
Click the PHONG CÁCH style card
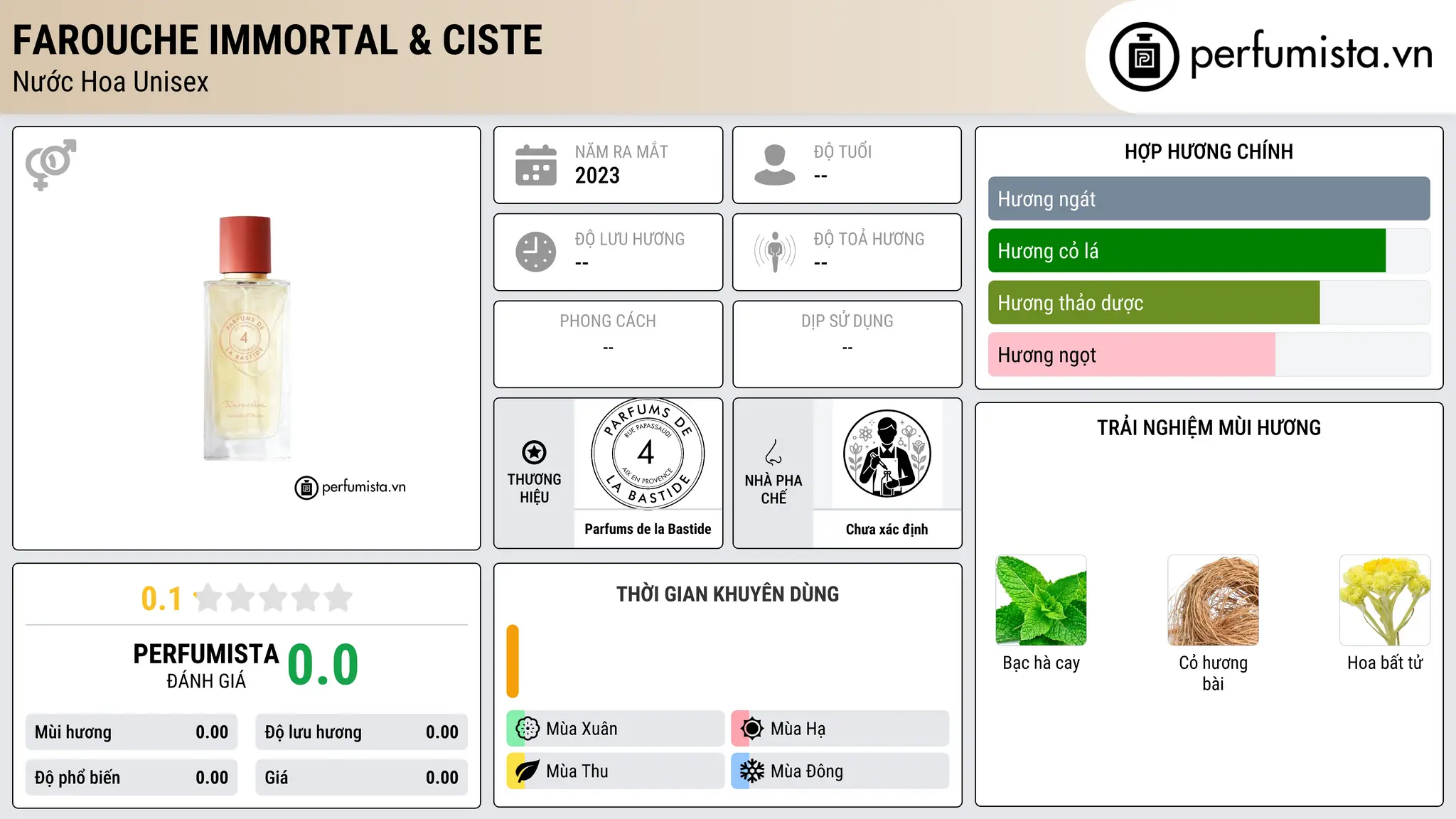click(x=608, y=344)
